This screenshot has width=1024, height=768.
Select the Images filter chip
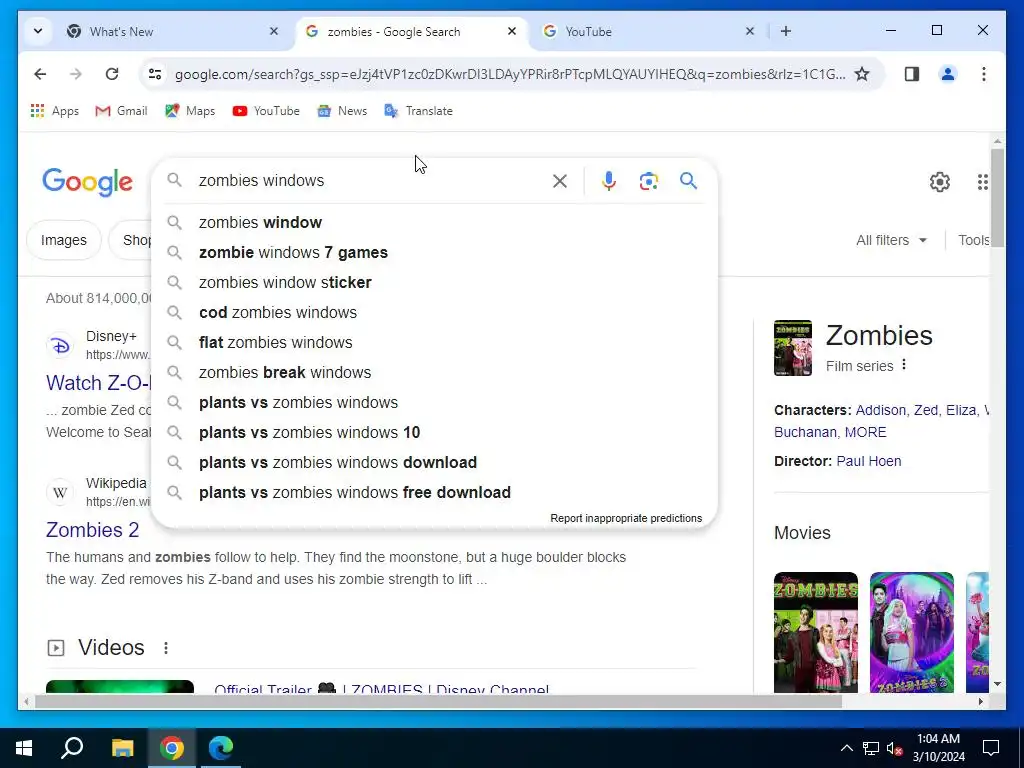64,240
